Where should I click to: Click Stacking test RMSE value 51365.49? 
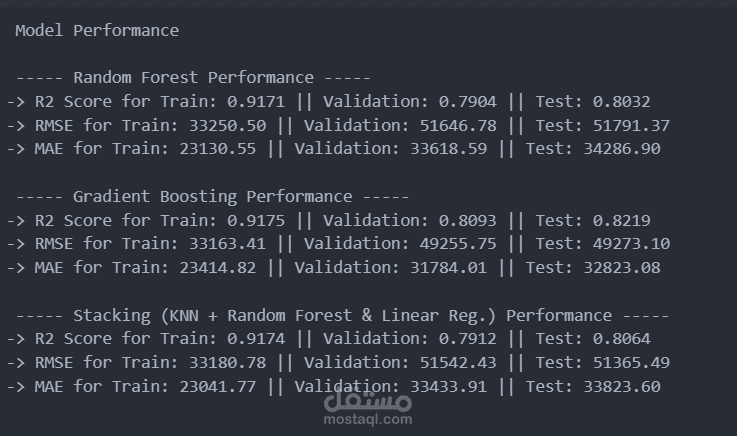point(631,363)
